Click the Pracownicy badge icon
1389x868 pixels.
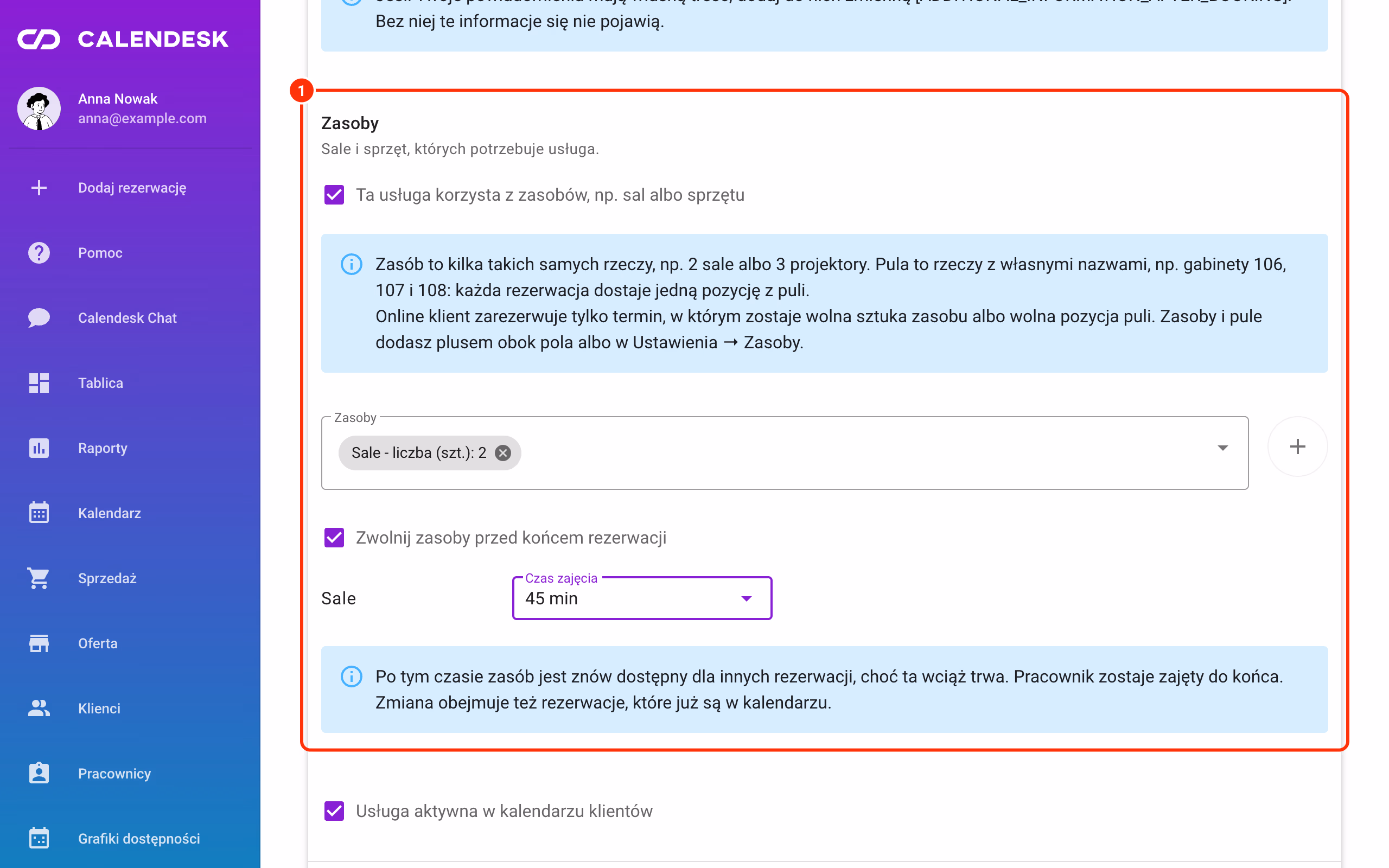pos(39,773)
